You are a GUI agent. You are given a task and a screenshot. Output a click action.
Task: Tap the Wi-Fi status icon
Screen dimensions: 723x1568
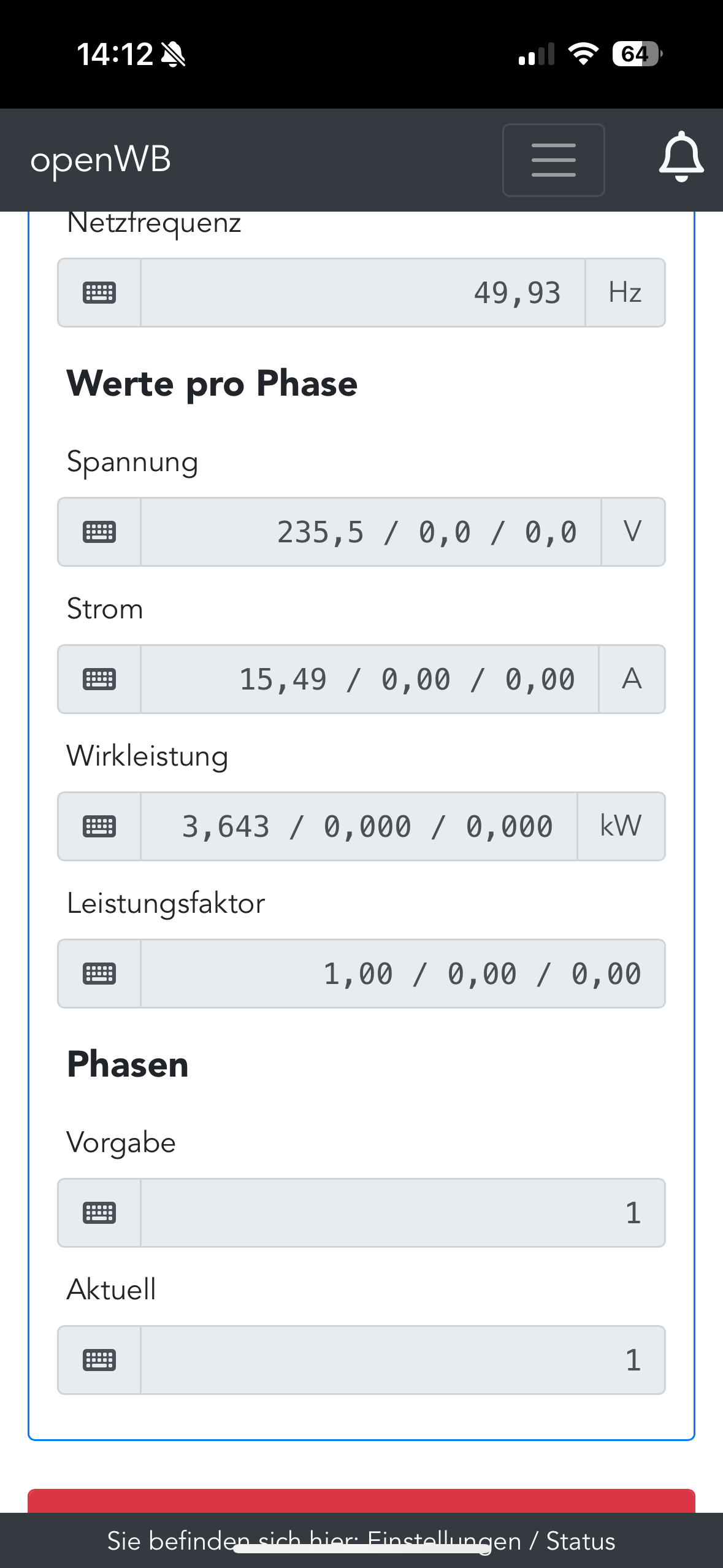[583, 54]
